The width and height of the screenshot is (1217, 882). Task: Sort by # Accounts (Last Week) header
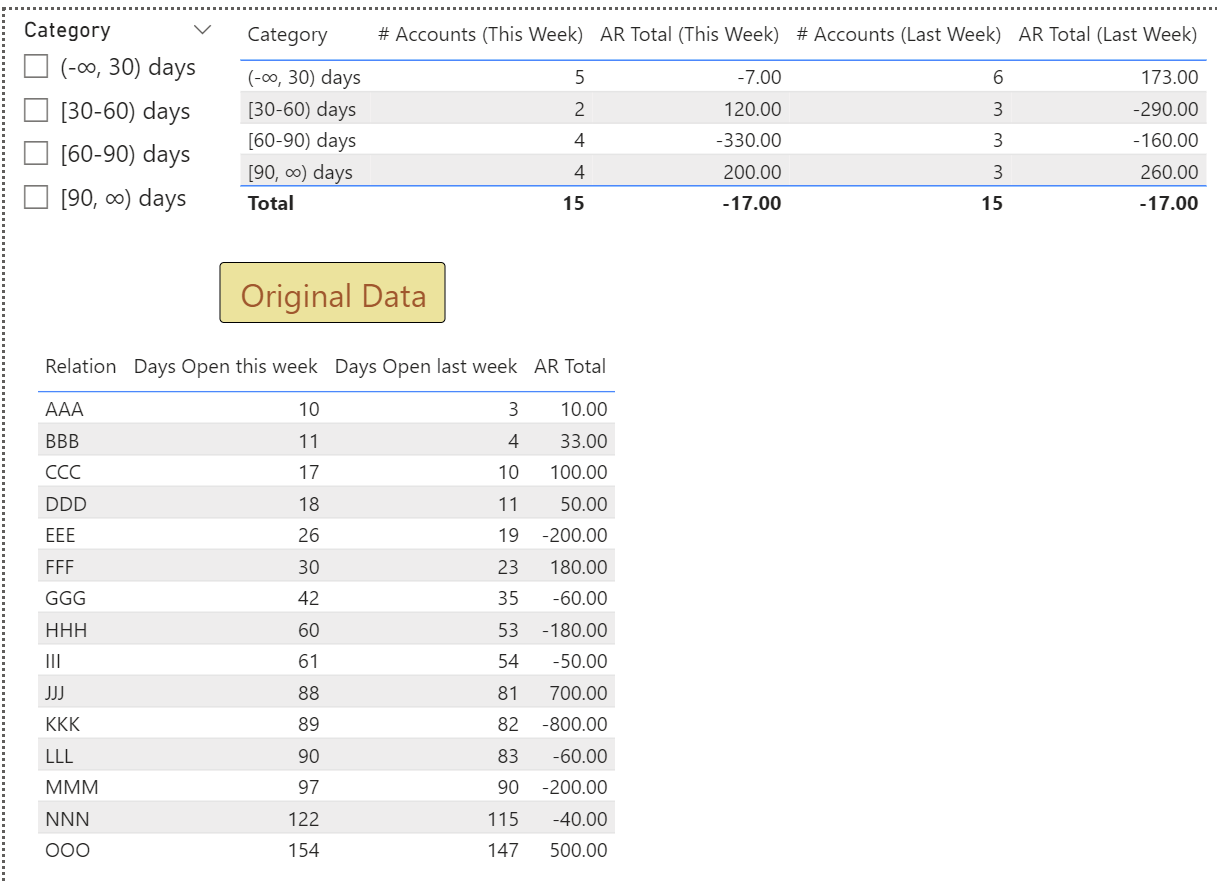coord(898,35)
